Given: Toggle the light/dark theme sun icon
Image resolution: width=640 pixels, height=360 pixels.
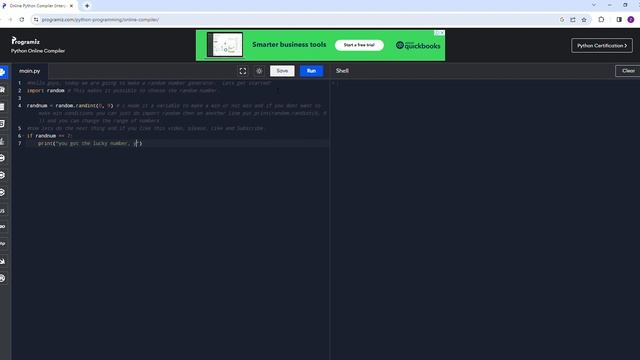Looking at the screenshot, I should pyautogui.click(x=259, y=71).
